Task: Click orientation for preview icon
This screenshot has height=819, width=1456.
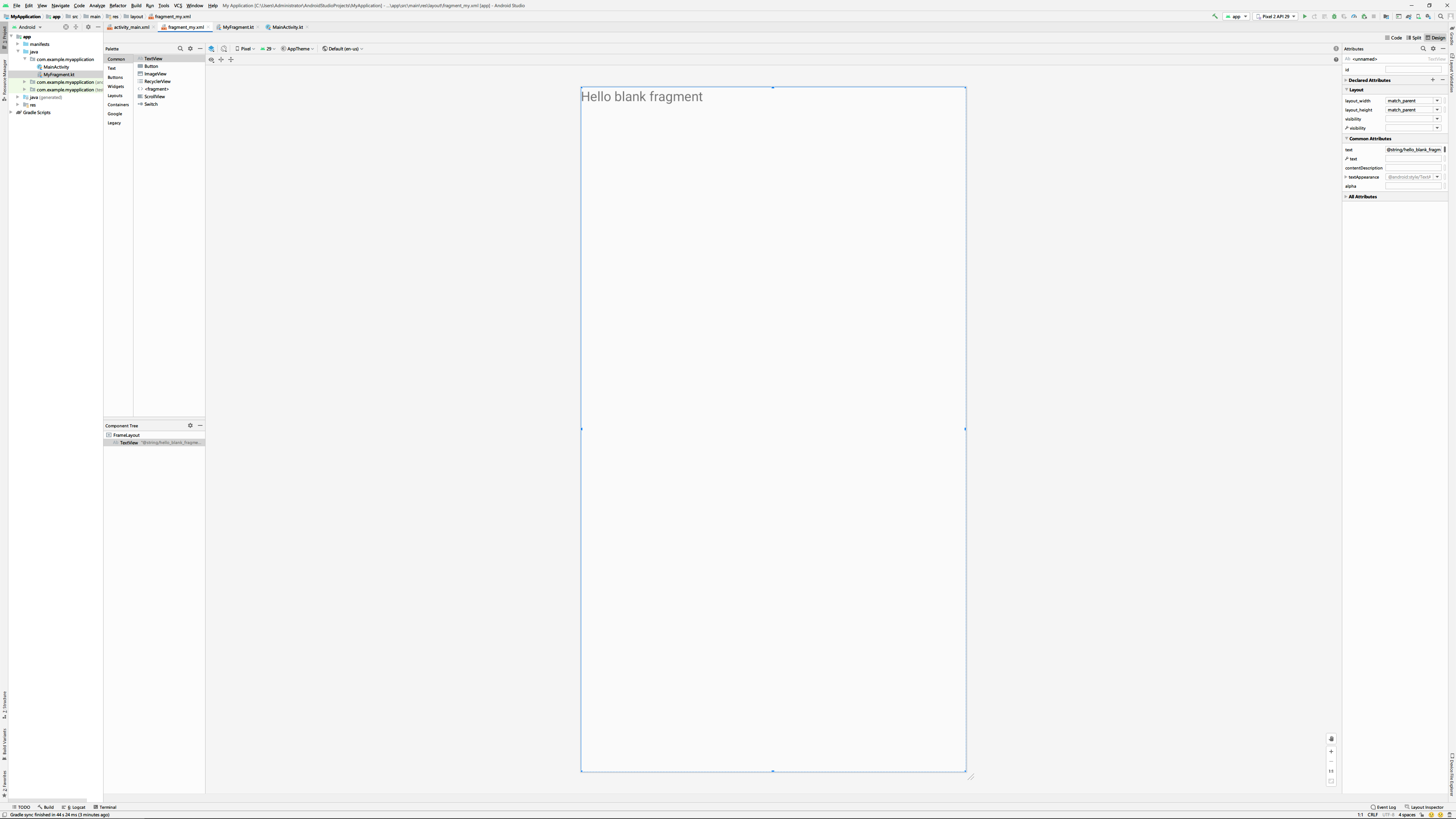Action: [x=224, y=49]
